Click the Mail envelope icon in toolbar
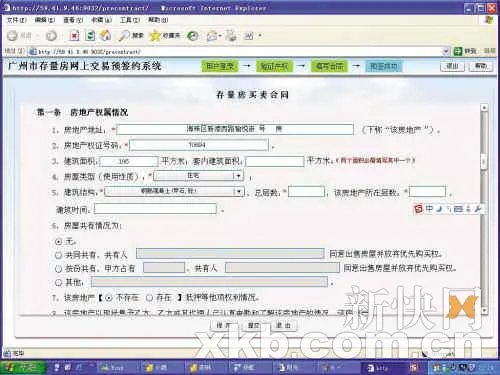 tap(211, 36)
